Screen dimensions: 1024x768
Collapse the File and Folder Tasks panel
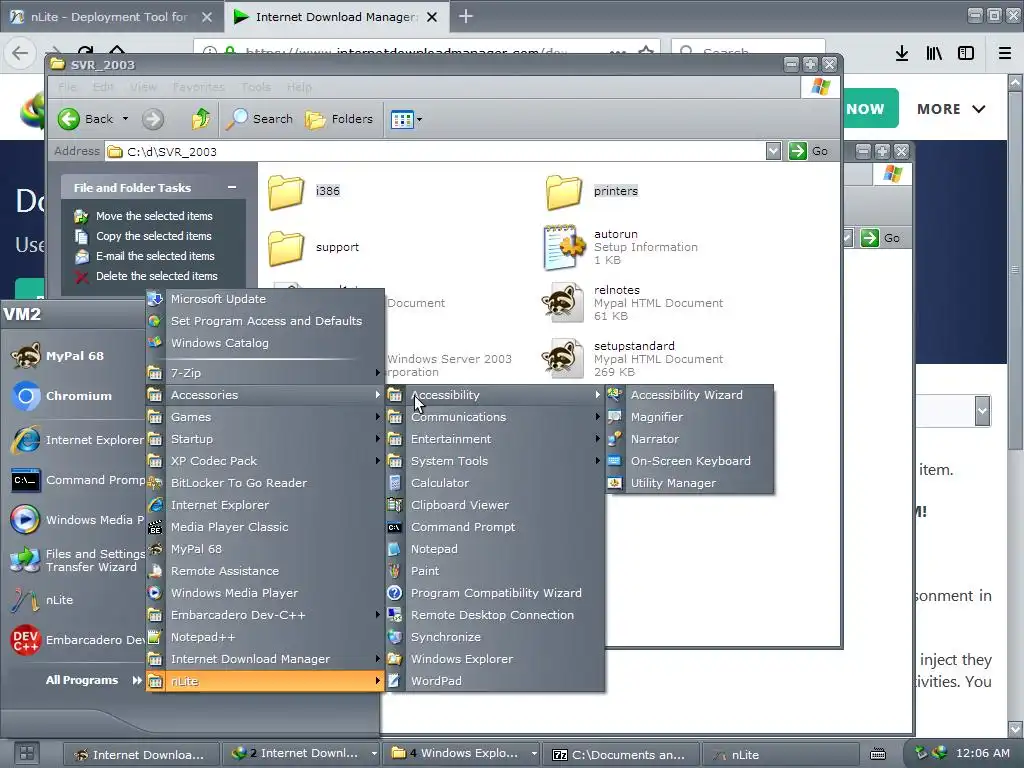coord(232,187)
